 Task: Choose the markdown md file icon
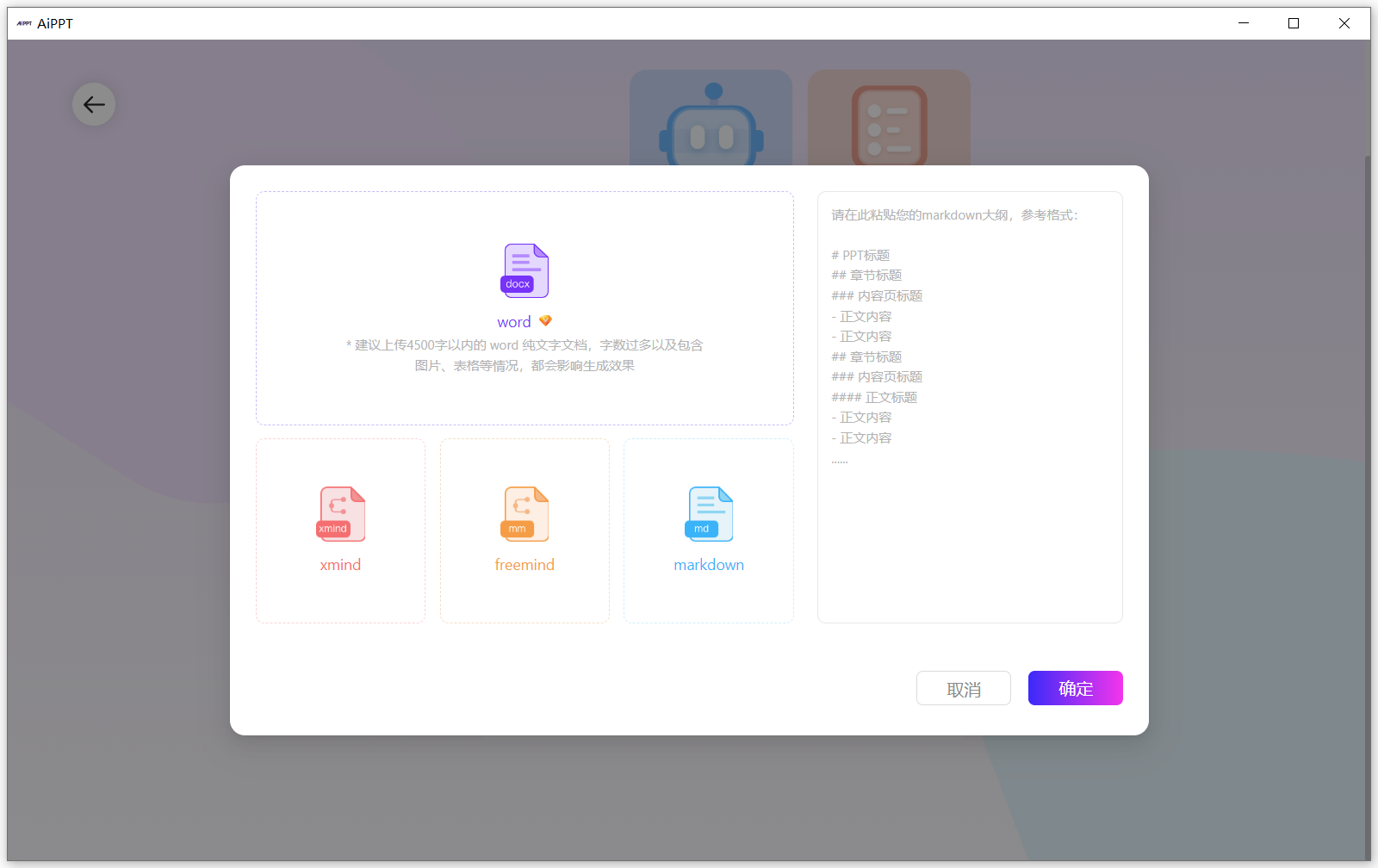click(709, 514)
